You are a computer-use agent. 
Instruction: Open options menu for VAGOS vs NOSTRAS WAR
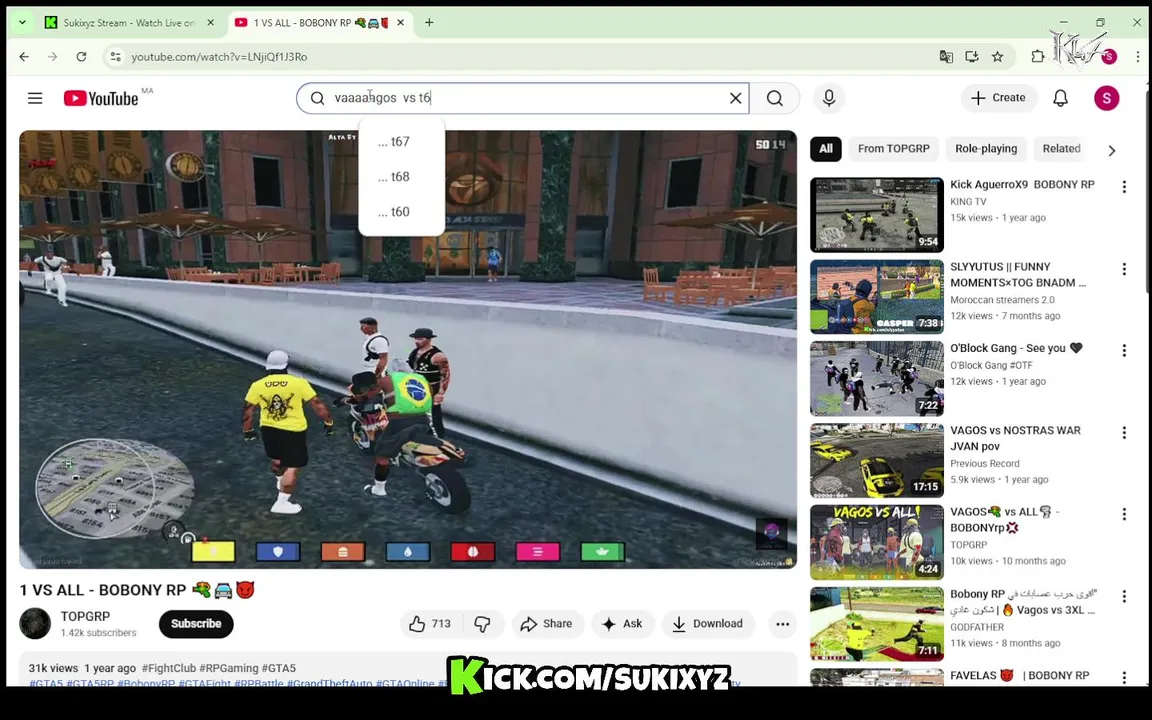1123,433
